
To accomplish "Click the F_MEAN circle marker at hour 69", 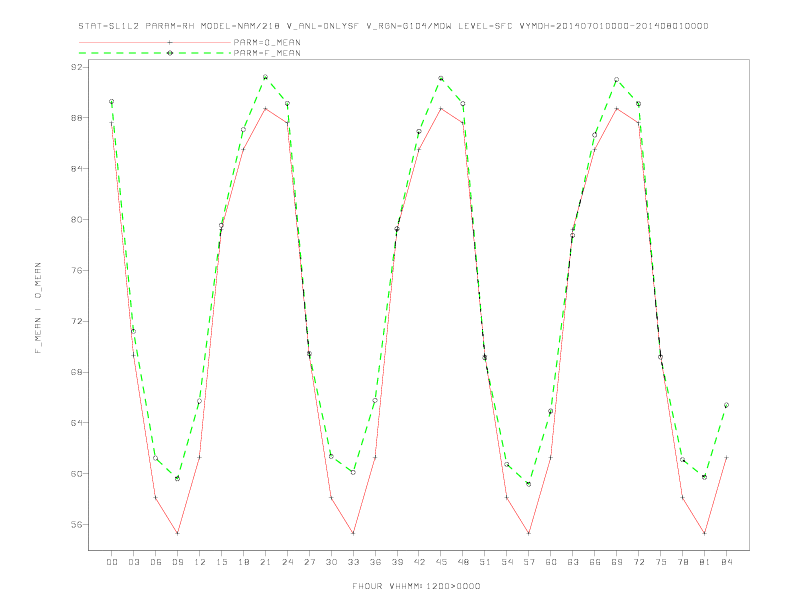I will (x=617, y=80).
